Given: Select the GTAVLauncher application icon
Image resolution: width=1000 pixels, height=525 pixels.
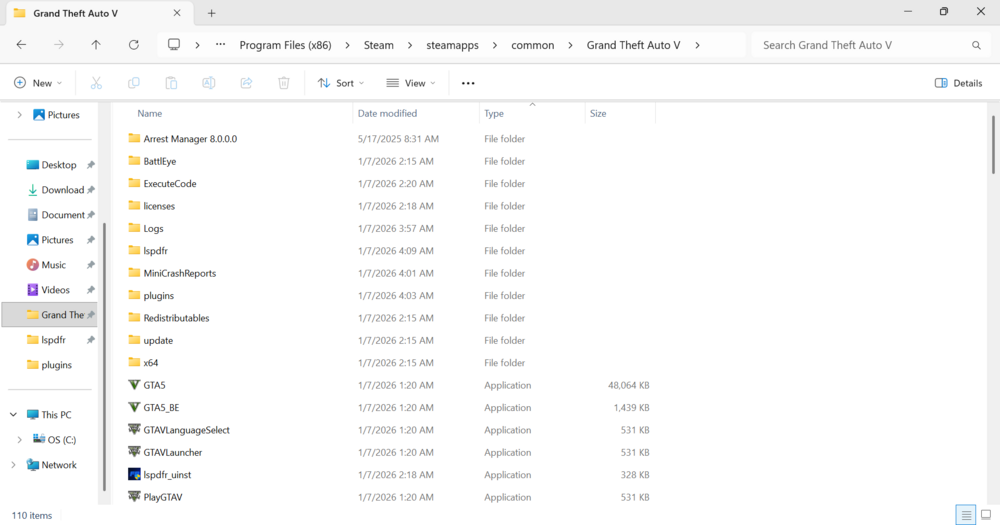Looking at the screenshot, I should point(134,452).
